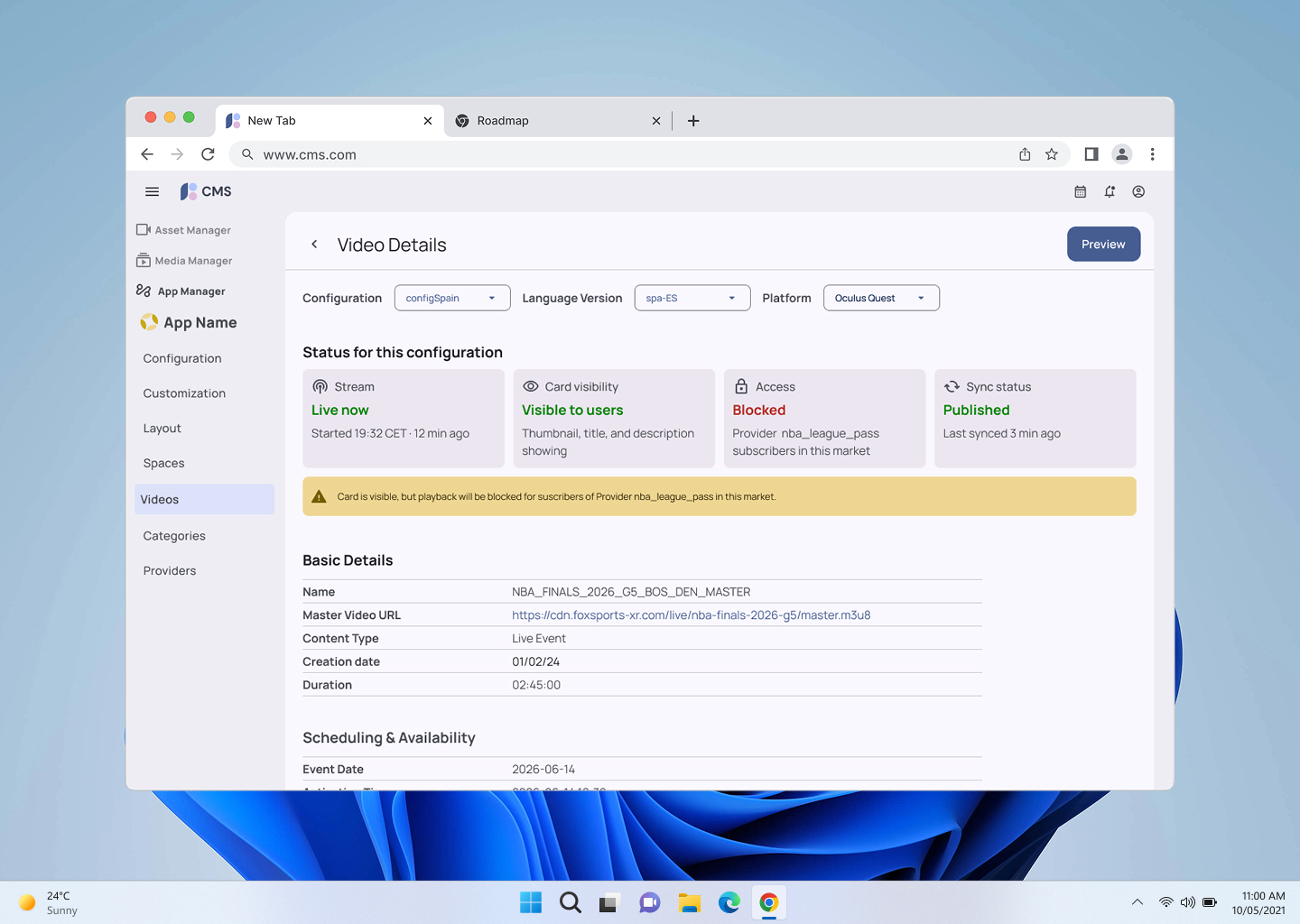Open the Wi-Fi icon in the system tray
The width and height of the screenshot is (1300, 924).
[1166, 902]
